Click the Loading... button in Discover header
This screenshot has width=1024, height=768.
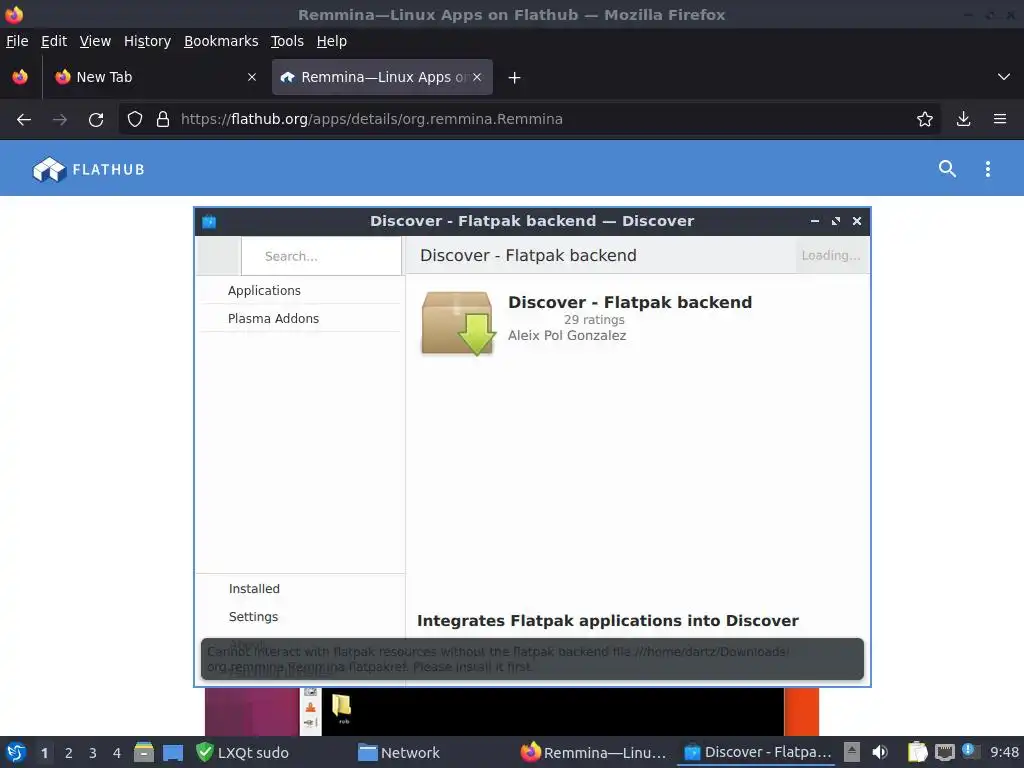pyautogui.click(x=831, y=255)
